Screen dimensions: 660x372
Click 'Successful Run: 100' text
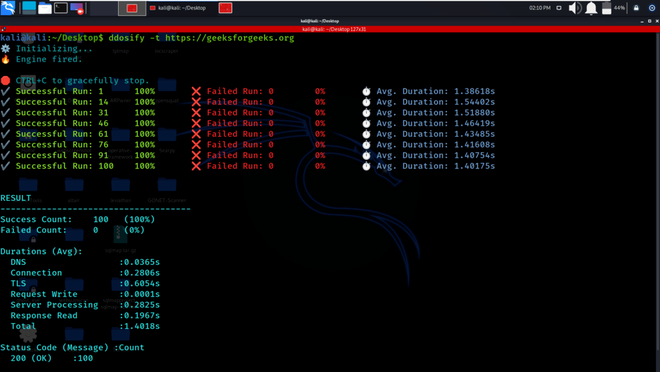pyautogui.click(x=64, y=166)
